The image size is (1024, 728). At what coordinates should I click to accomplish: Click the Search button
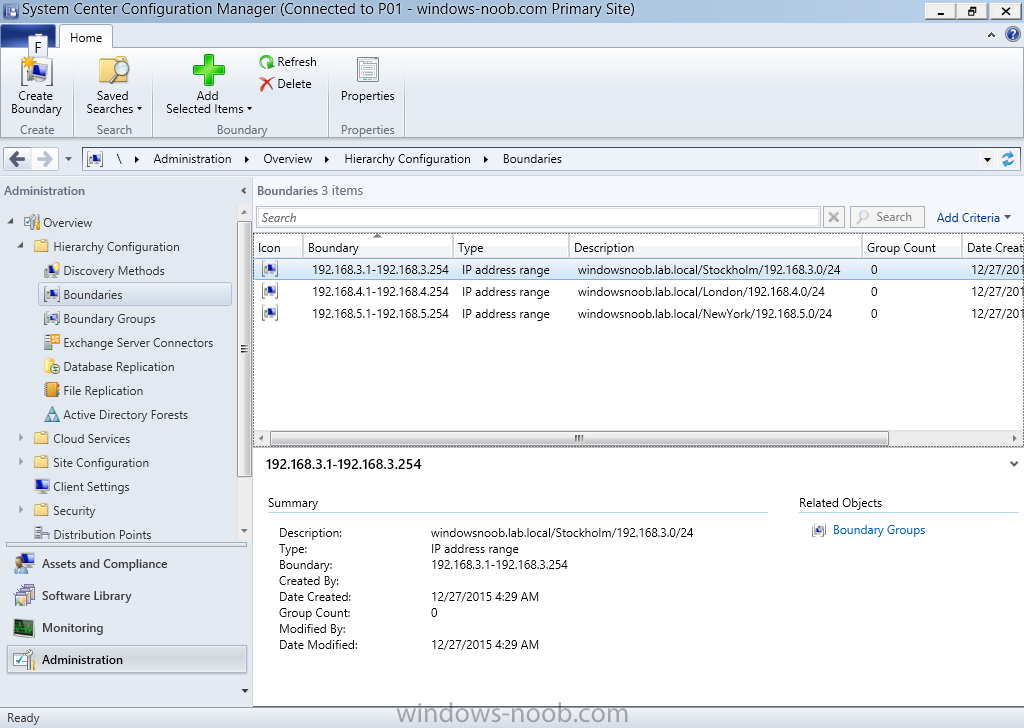coord(886,217)
